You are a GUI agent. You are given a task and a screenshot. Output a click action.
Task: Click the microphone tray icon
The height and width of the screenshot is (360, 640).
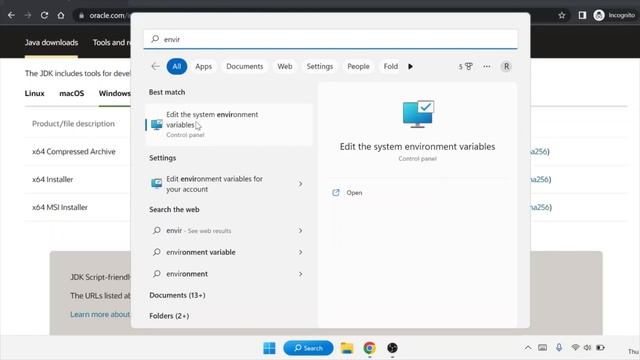(x=559, y=348)
